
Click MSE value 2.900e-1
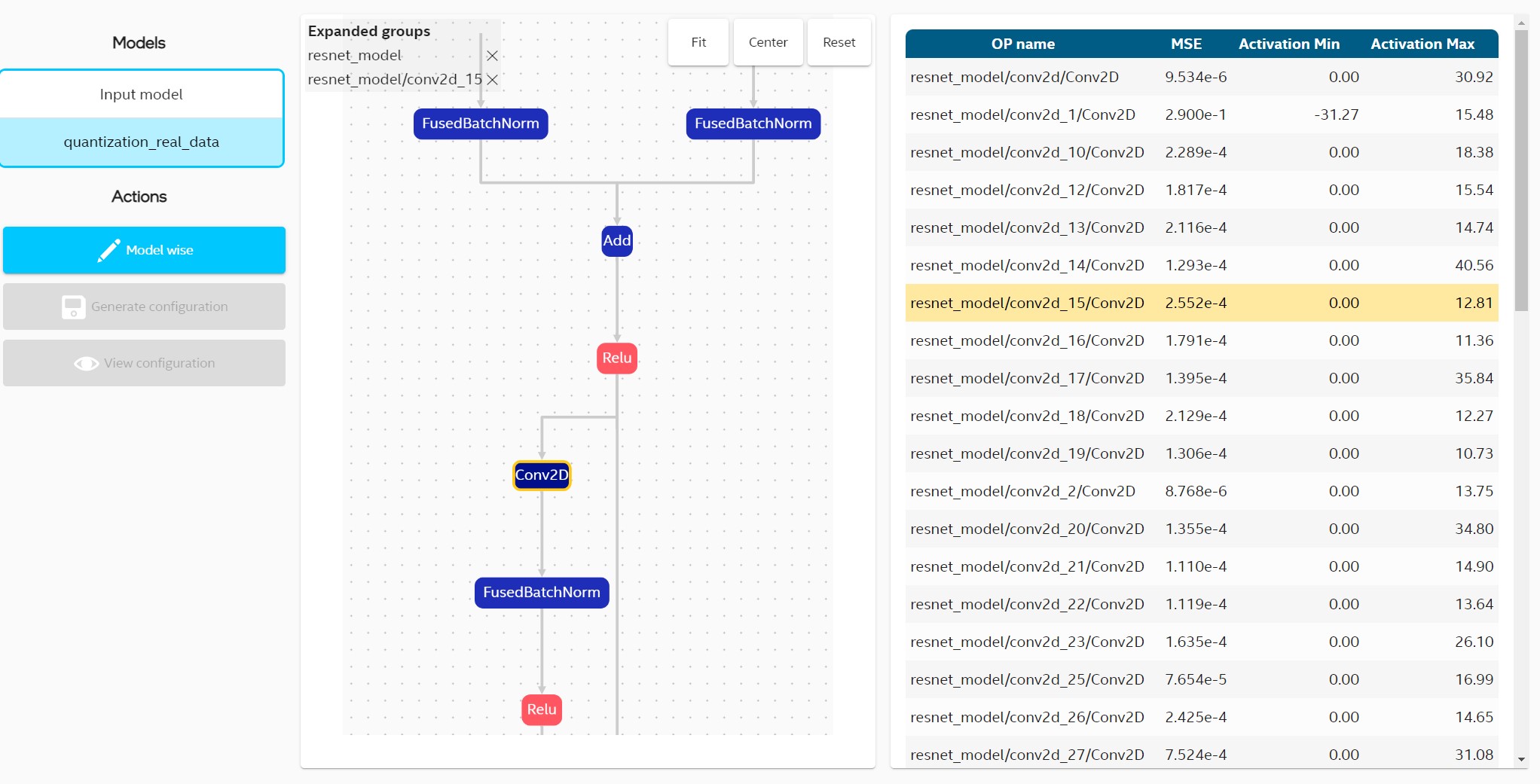click(x=1196, y=114)
